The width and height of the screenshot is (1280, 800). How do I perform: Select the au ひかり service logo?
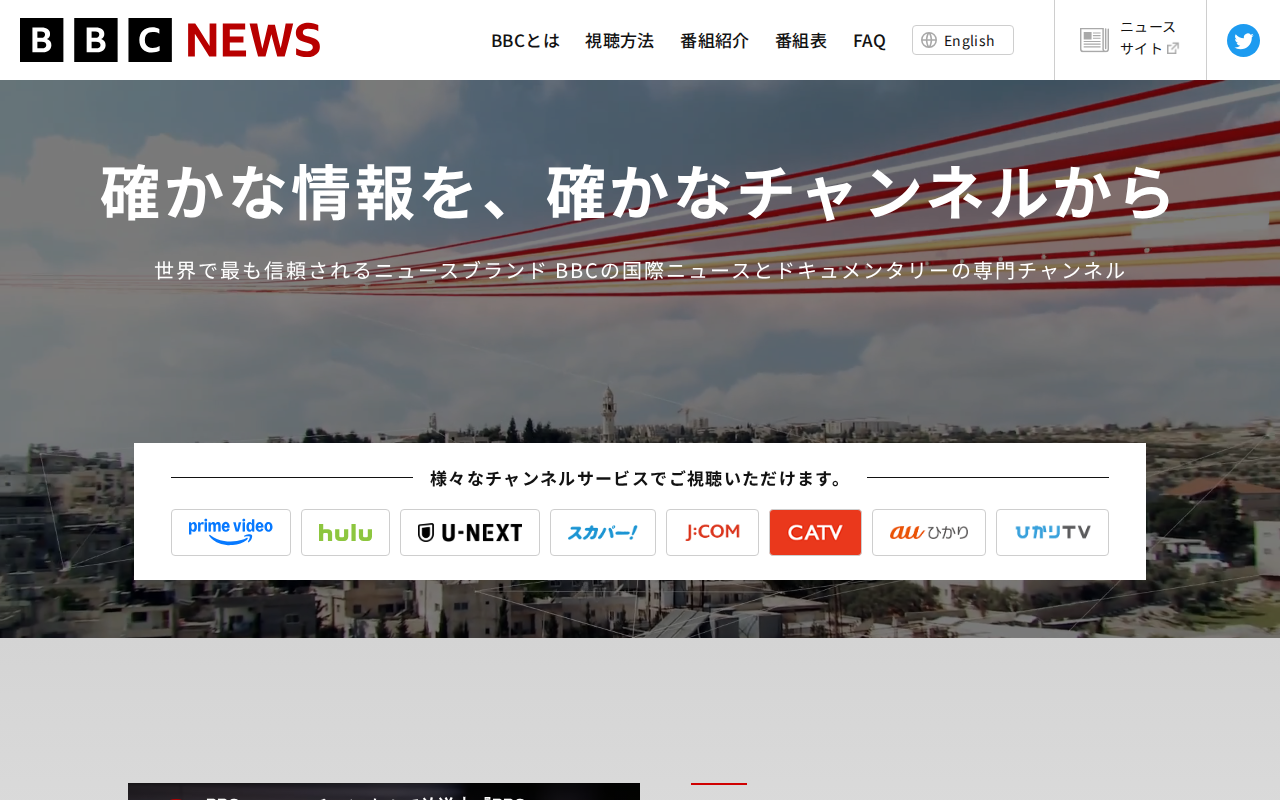929,532
